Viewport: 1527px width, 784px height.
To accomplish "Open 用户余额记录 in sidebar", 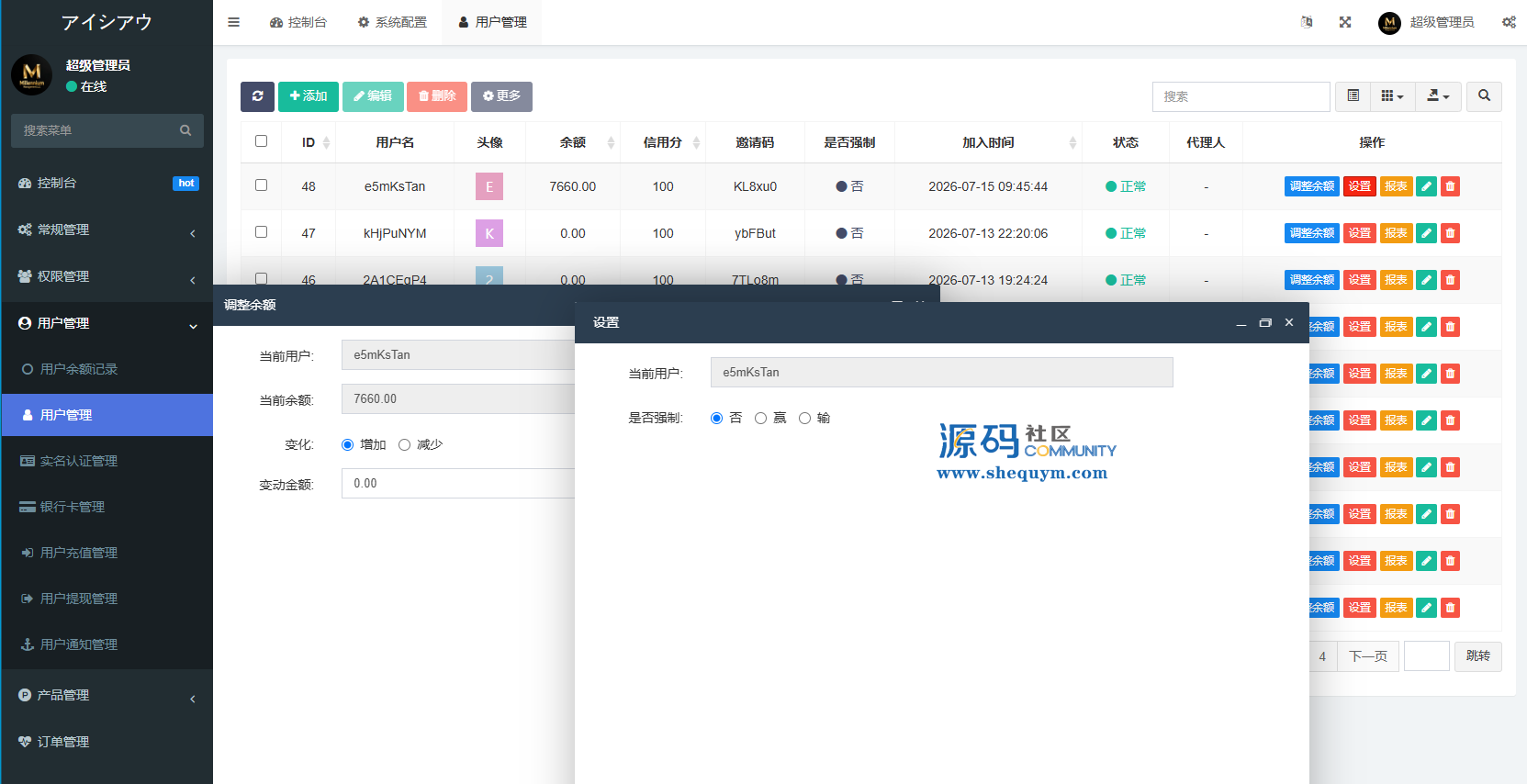I will [x=107, y=369].
